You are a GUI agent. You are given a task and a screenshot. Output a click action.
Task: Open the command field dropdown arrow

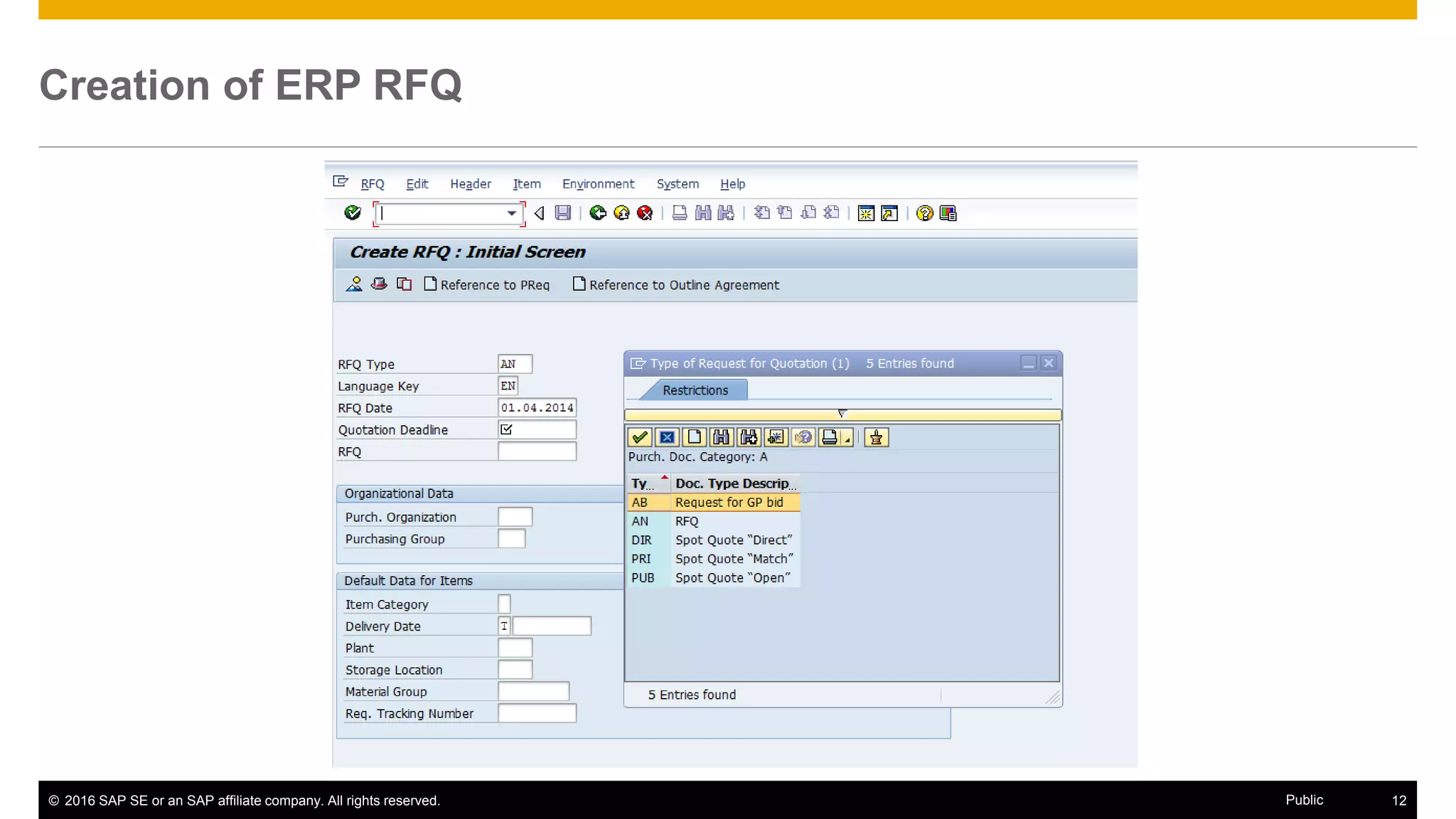[x=511, y=213]
